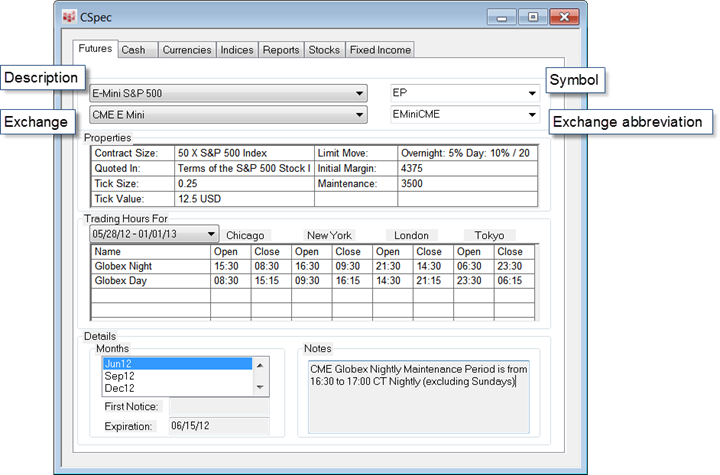Click the CSpec app icon in title bar
This screenshot has height=475, width=720.
69,17
